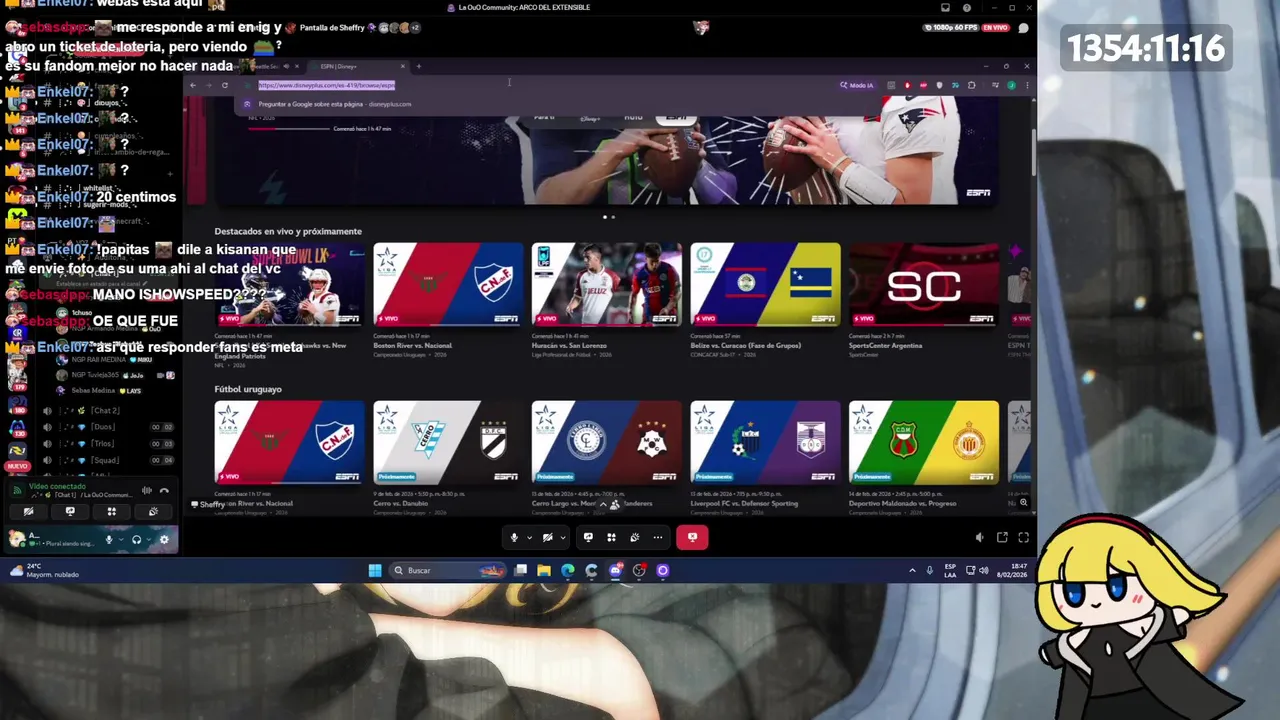Open SportsCenter Argentina SC card
Viewport: 1280px width, 720px height.
pyautogui.click(x=923, y=284)
